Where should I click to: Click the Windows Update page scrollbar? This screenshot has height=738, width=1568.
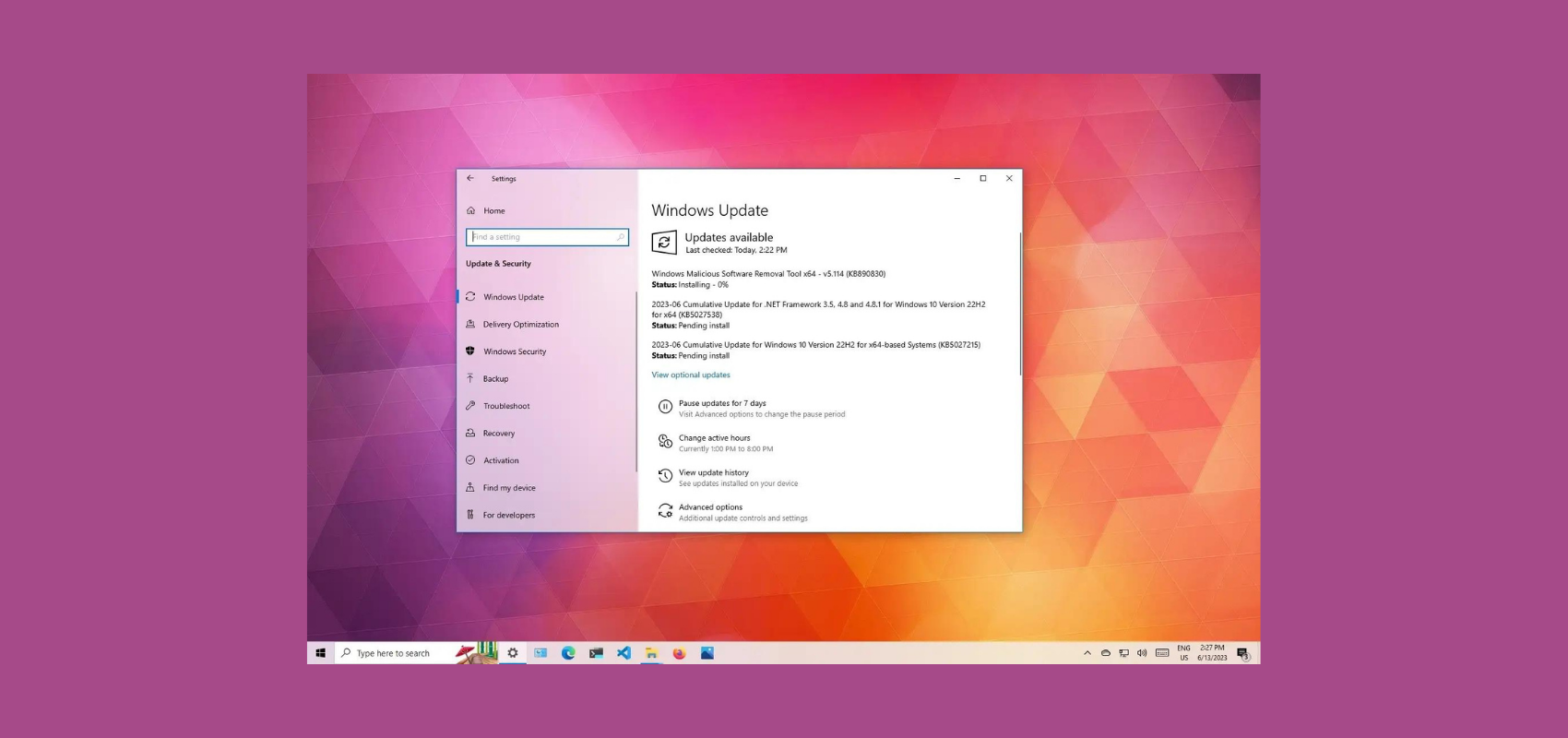[1020, 304]
